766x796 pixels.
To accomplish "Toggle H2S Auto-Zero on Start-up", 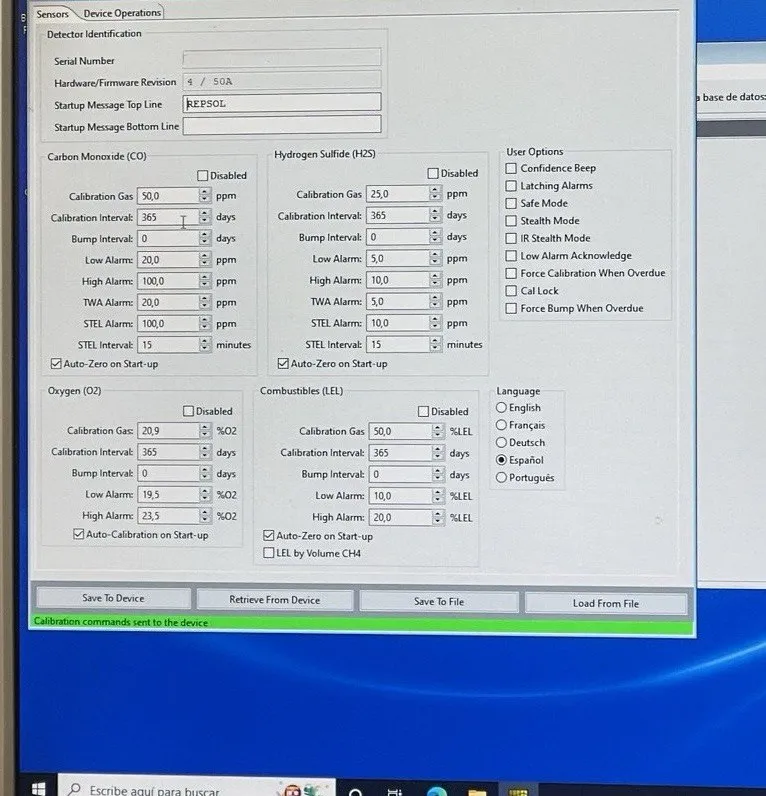I will (283, 363).
